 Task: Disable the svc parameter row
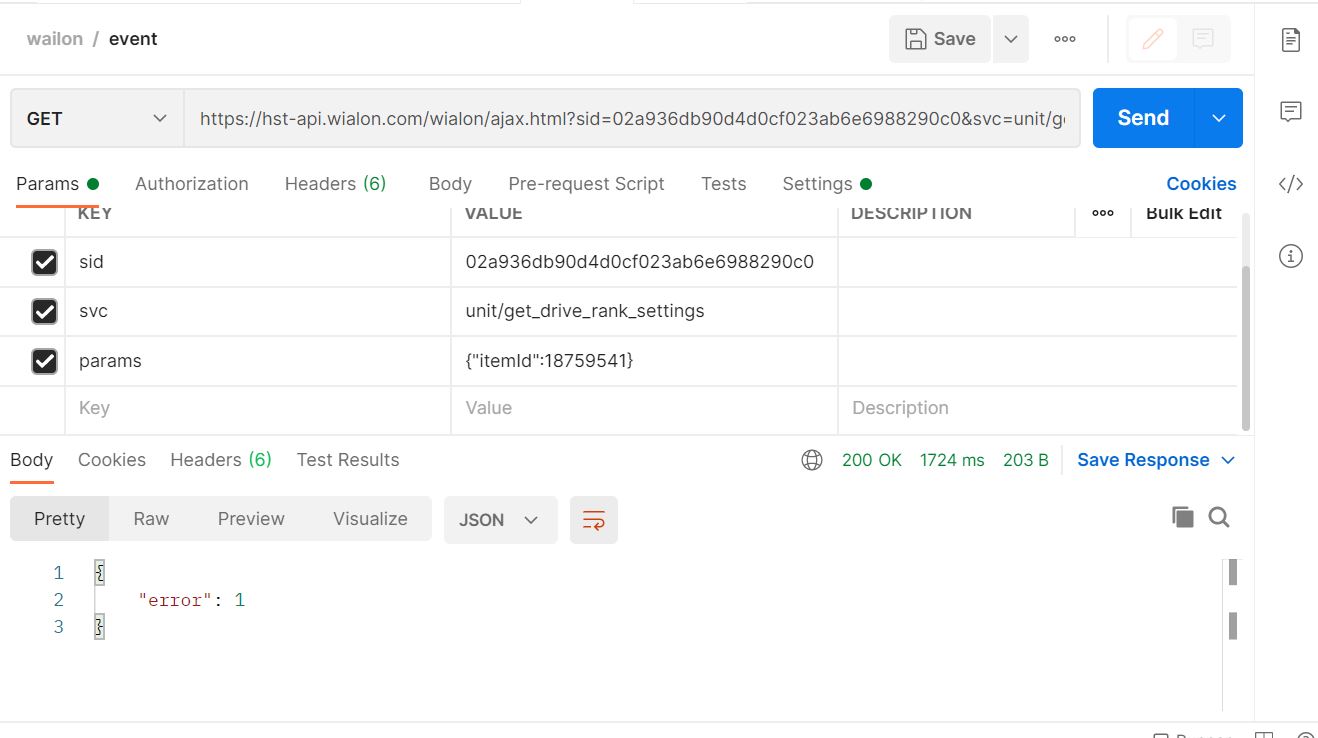click(x=44, y=311)
